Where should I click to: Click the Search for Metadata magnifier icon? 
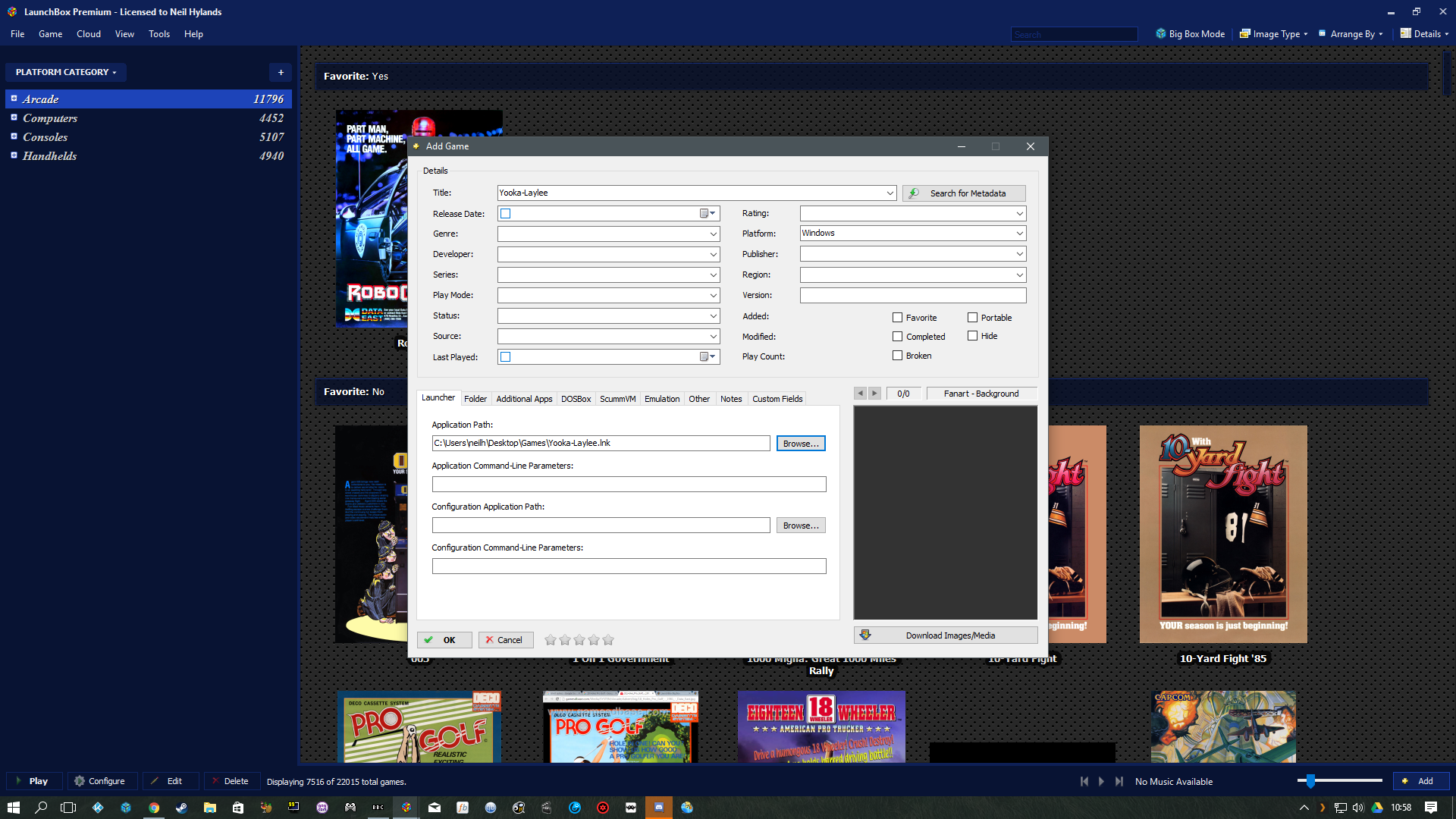click(x=914, y=193)
